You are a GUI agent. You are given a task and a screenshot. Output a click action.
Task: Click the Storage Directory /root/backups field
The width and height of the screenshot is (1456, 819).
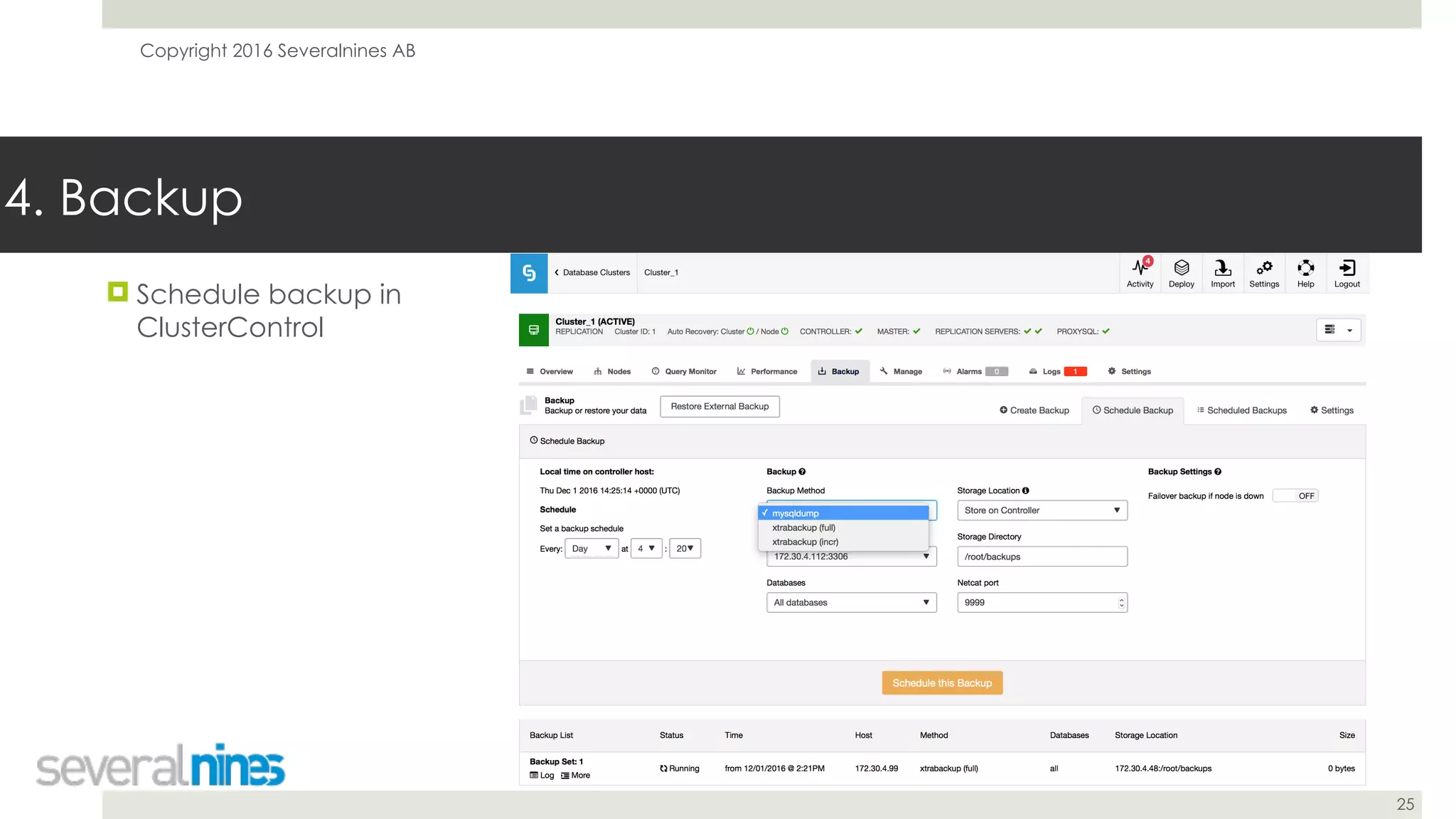(1042, 557)
